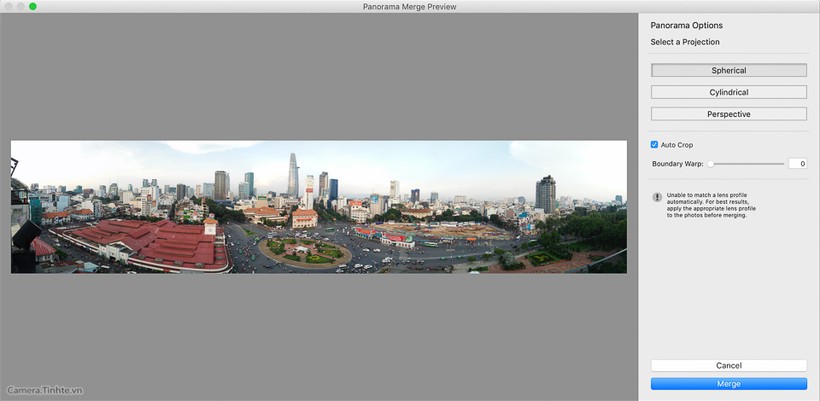Click the tall skyscraper in the preview
The height and width of the screenshot is (401, 820).
click(293, 175)
